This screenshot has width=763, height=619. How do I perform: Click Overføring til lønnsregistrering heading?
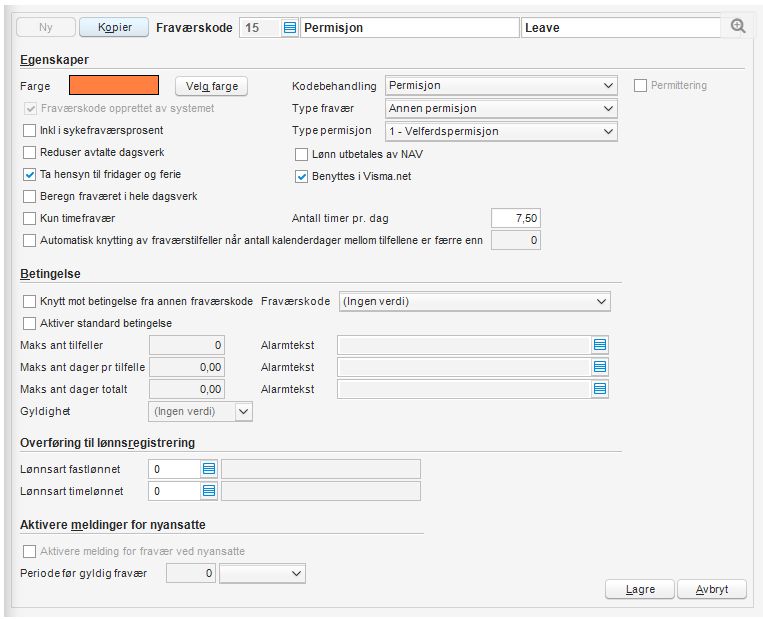[x=108, y=443]
